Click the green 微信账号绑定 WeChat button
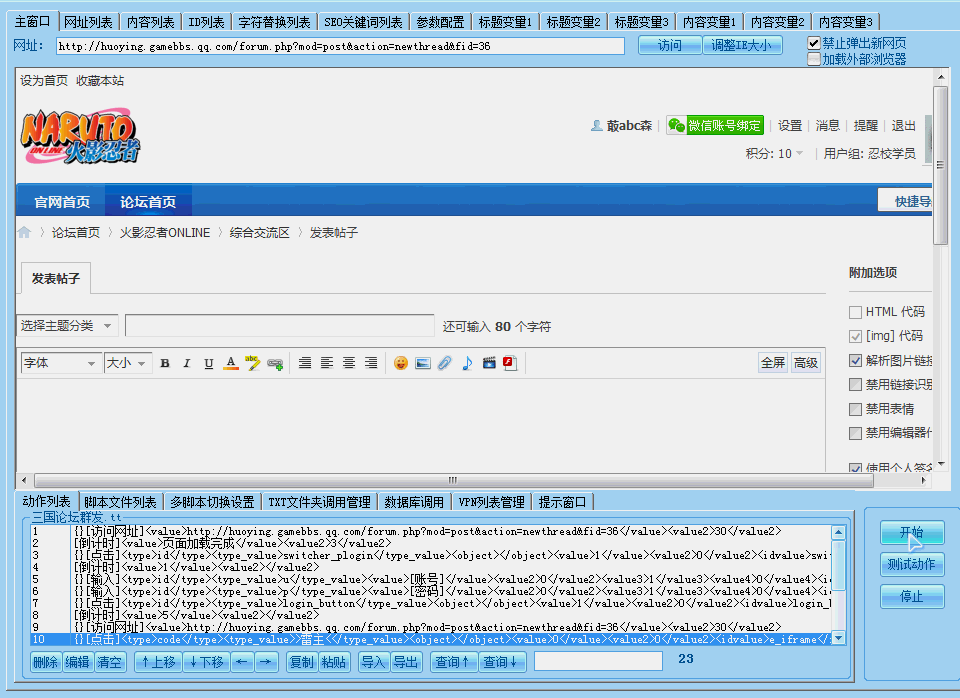The height and width of the screenshot is (698, 960). (x=715, y=126)
